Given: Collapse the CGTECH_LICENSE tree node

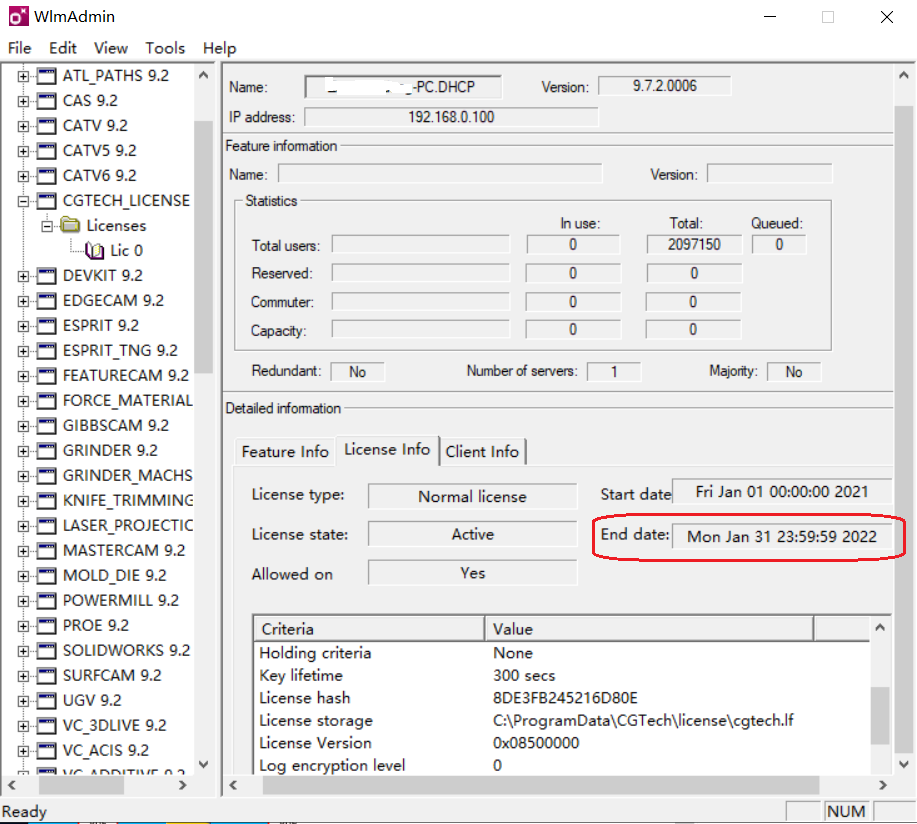Looking at the screenshot, I should click(23, 201).
